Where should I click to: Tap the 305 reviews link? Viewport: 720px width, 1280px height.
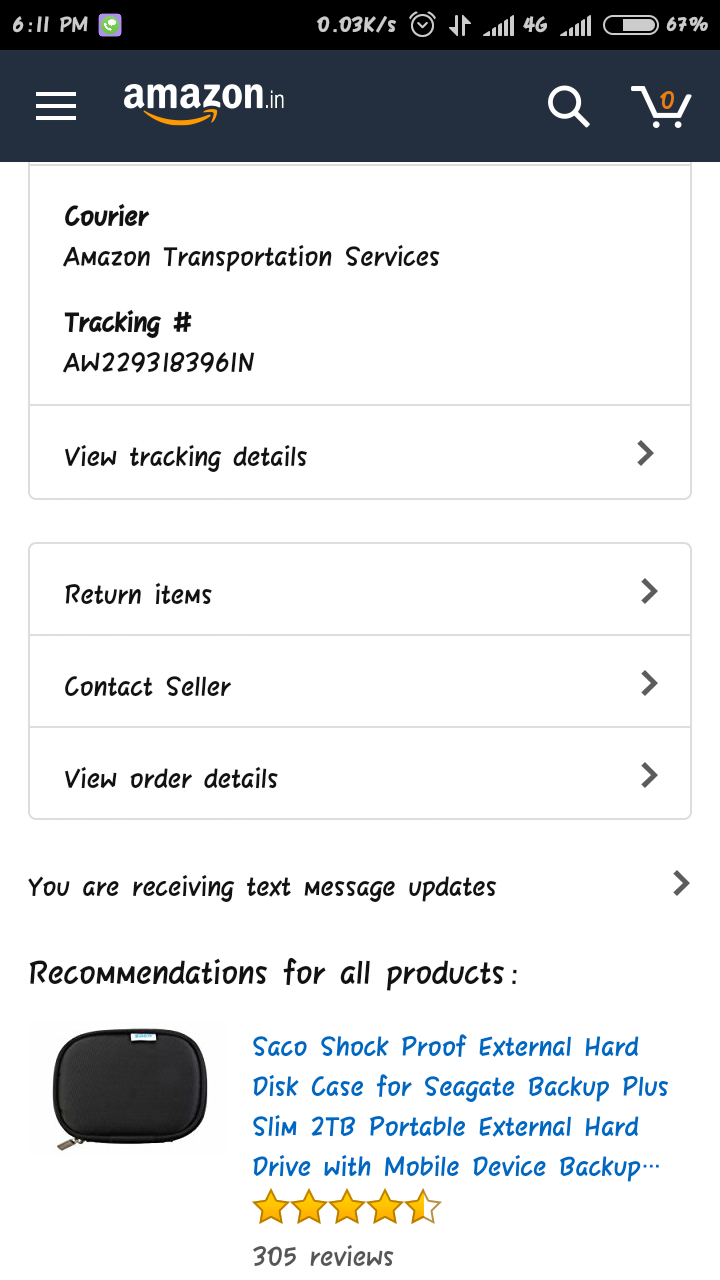tap(324, 1255)
